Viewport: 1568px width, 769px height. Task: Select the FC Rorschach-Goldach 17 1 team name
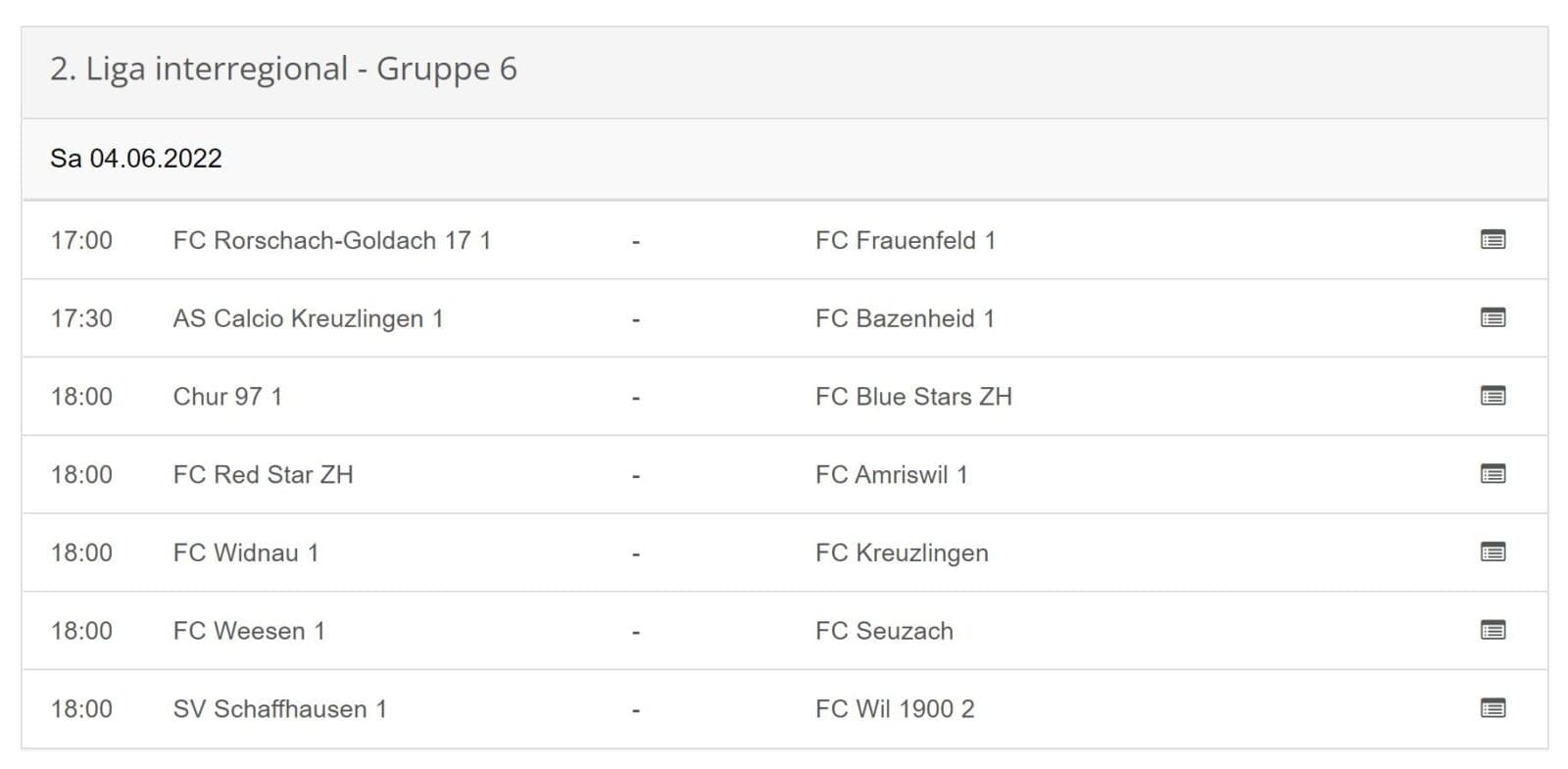pyautogui.click(x=331, y=241)
